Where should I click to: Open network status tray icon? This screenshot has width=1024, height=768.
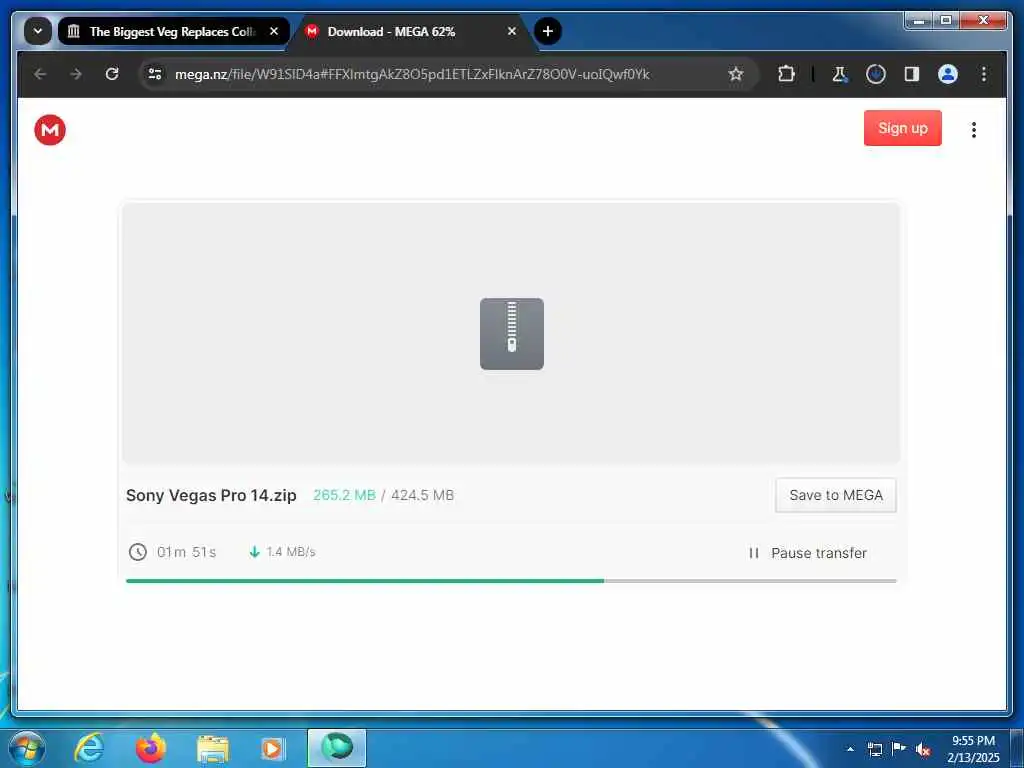875,749
